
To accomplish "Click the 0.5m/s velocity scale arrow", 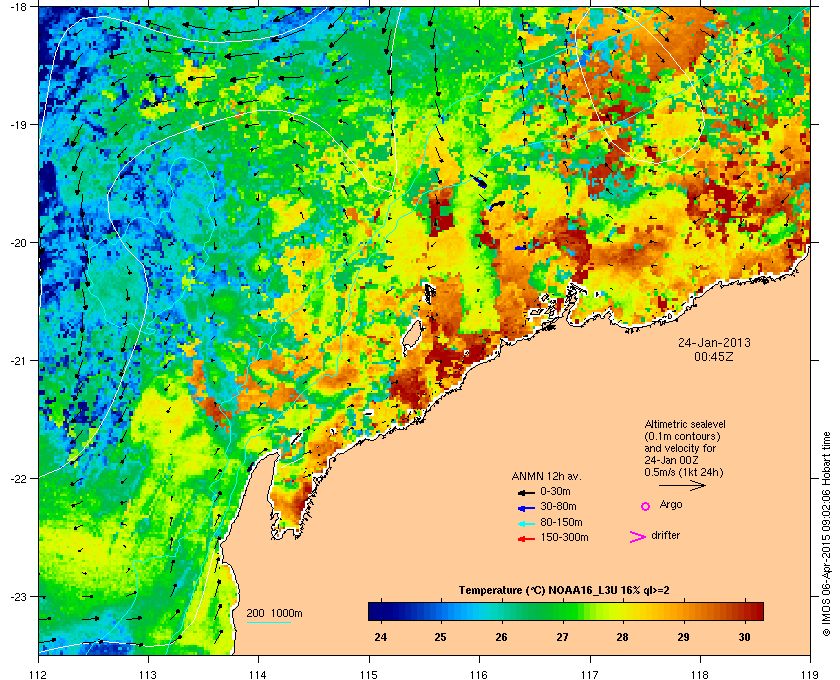I will (x=682, y=485).
